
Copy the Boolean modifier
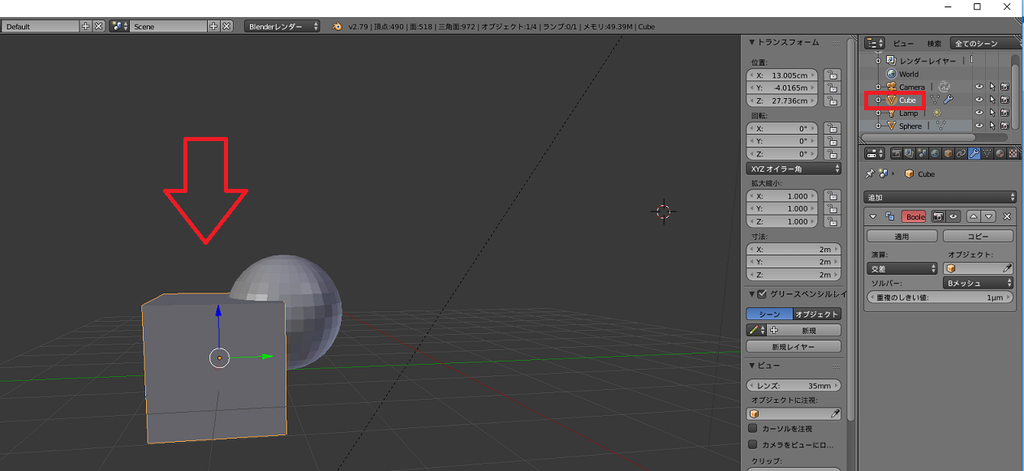[x=978, y=236]
